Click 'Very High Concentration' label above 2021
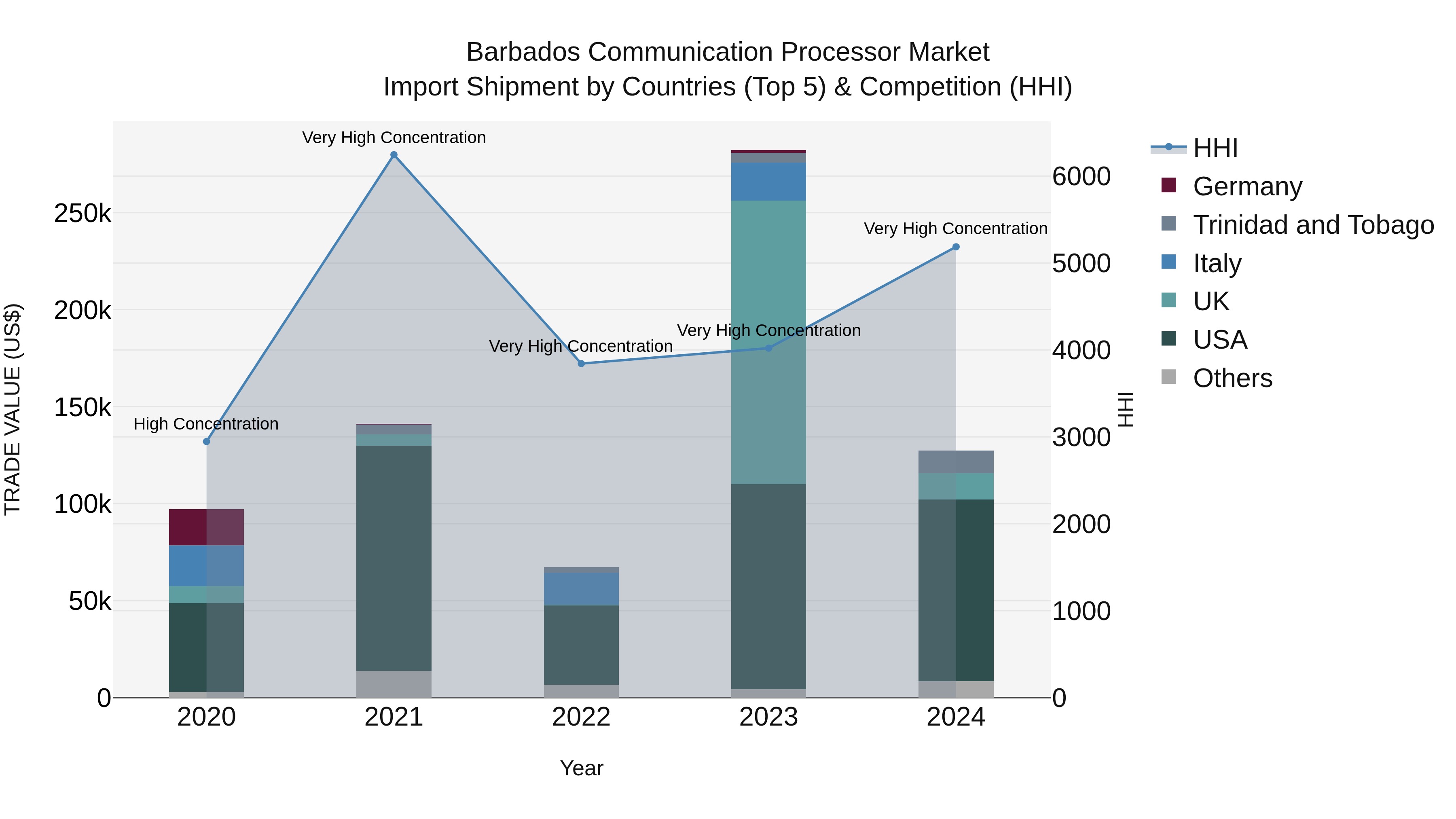Screen dimensions: 1456x819 (x=394, y=138)
